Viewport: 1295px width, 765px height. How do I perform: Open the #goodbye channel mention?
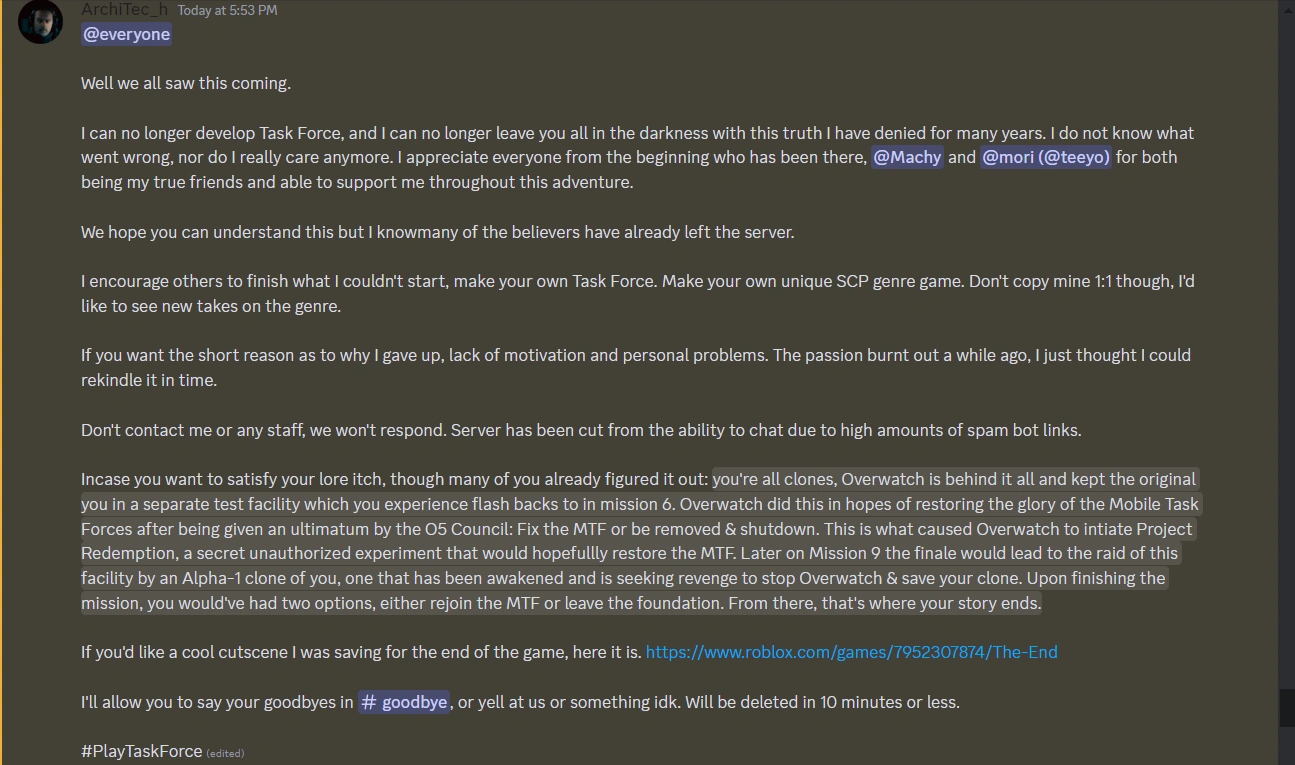(404, 702)
